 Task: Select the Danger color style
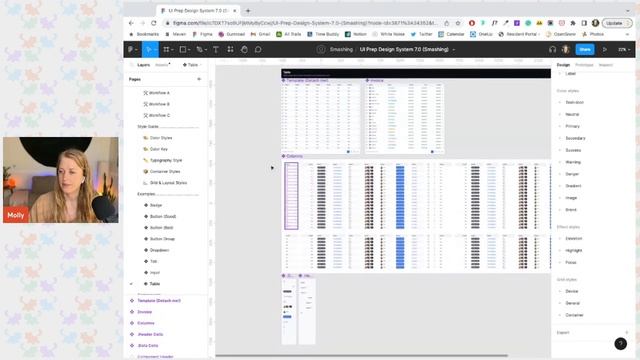[572, 174]
